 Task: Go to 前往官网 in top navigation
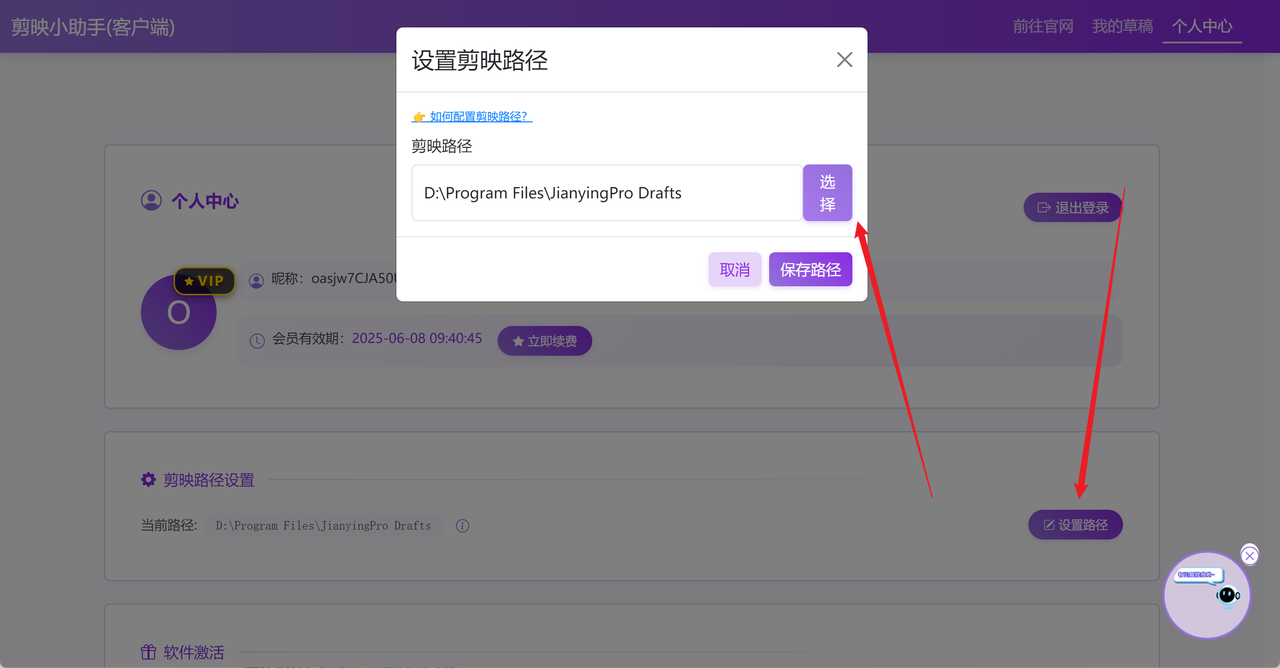pos(1043,27)
